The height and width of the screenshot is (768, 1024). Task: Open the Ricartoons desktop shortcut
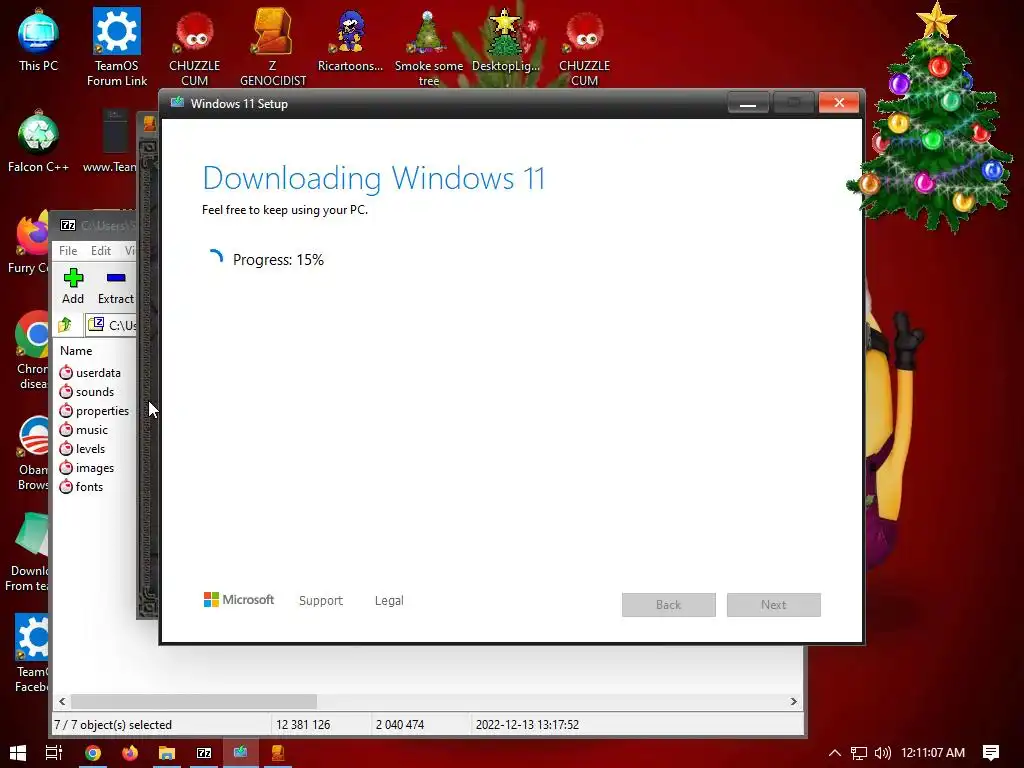coord(350,40)
